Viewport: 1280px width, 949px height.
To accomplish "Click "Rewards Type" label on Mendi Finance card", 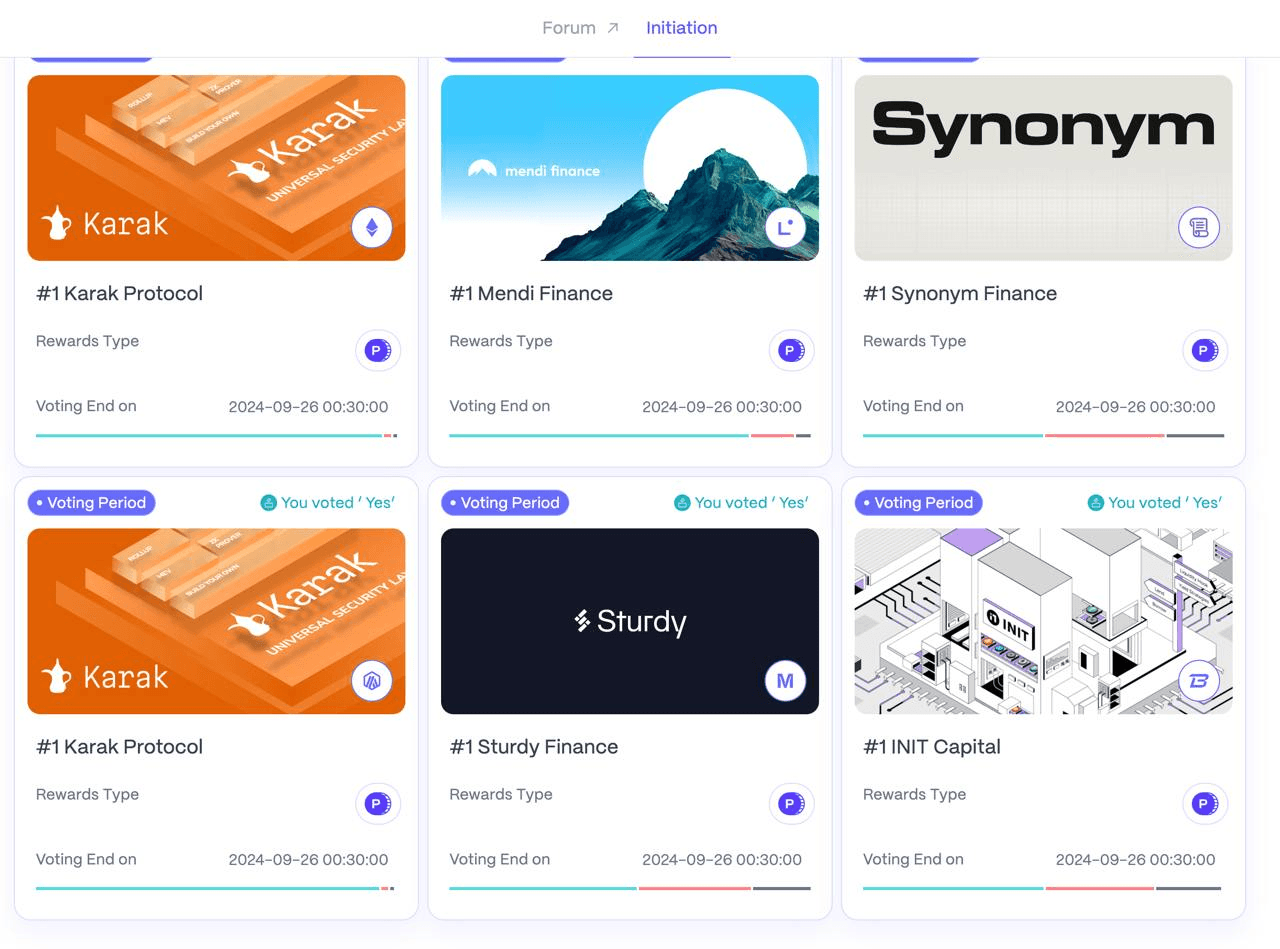I will tap(501, 341).
